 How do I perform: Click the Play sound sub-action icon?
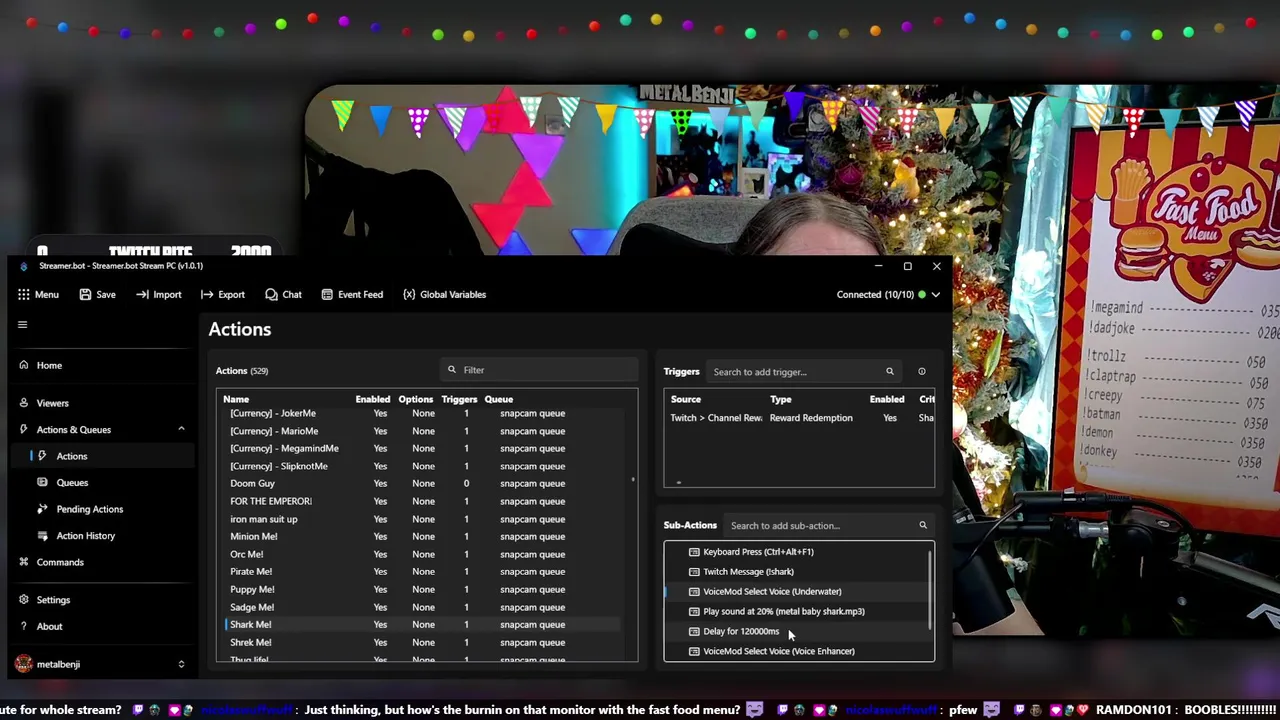[694, 611]
